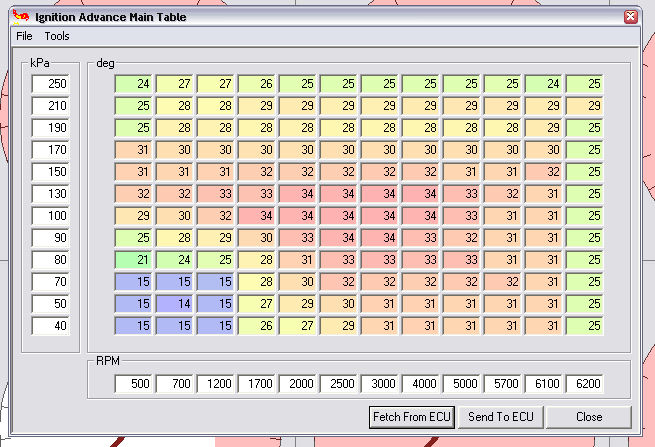The height and width of the screenshot is (447, 655).
Task: Click the Fetch From ECU button
Action: tap(411, 417)
